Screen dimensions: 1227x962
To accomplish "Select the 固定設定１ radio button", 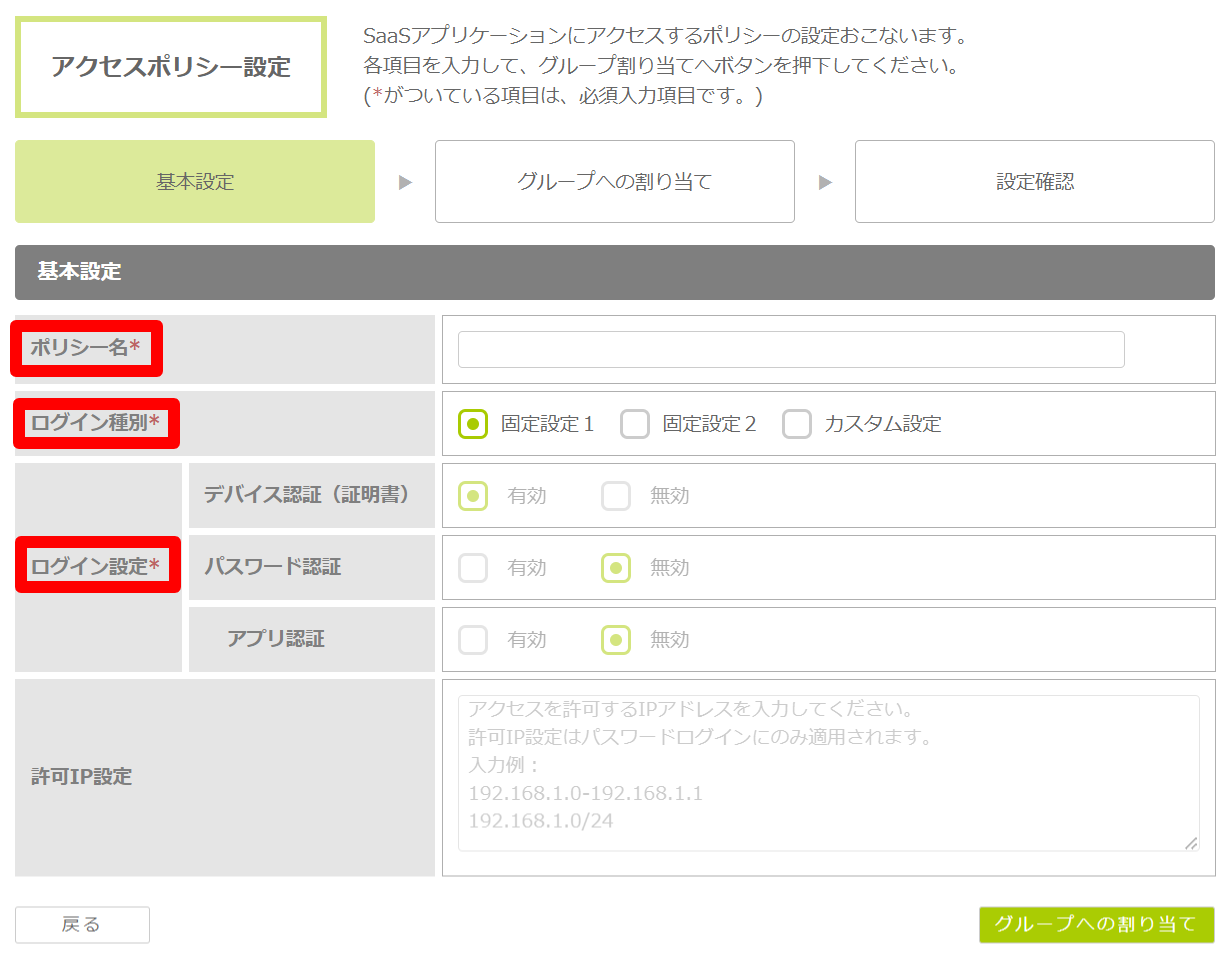I will [473, 424].
